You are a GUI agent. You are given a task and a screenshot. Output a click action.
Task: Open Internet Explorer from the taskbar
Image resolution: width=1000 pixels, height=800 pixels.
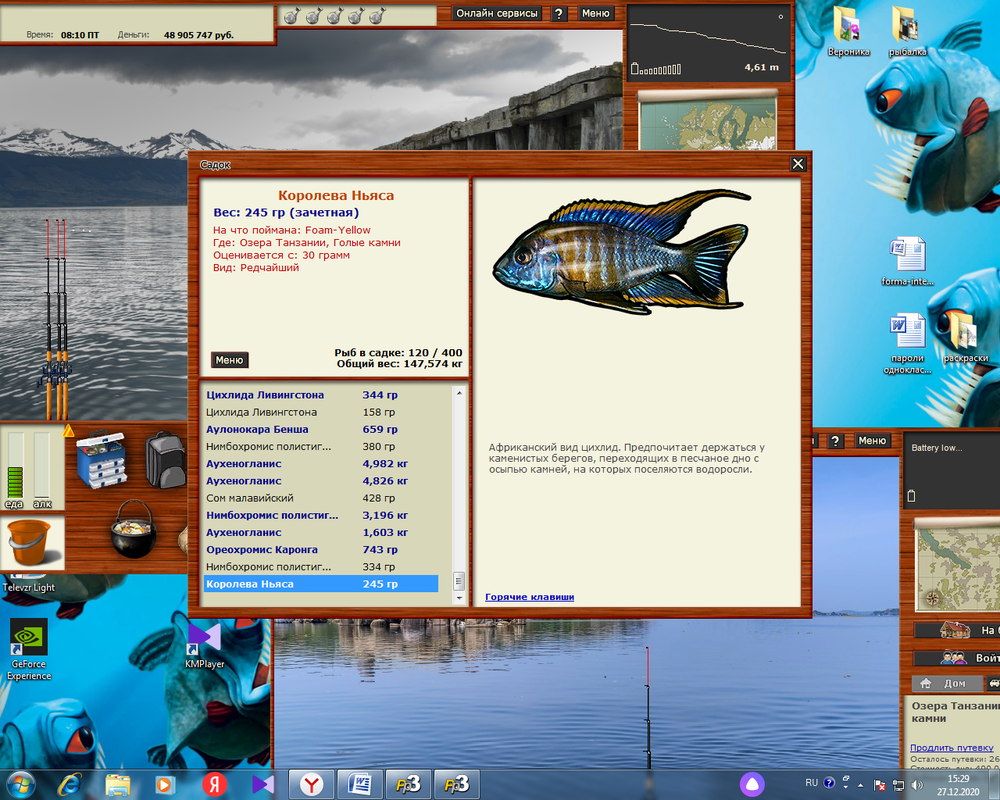[x=71, y=783]
